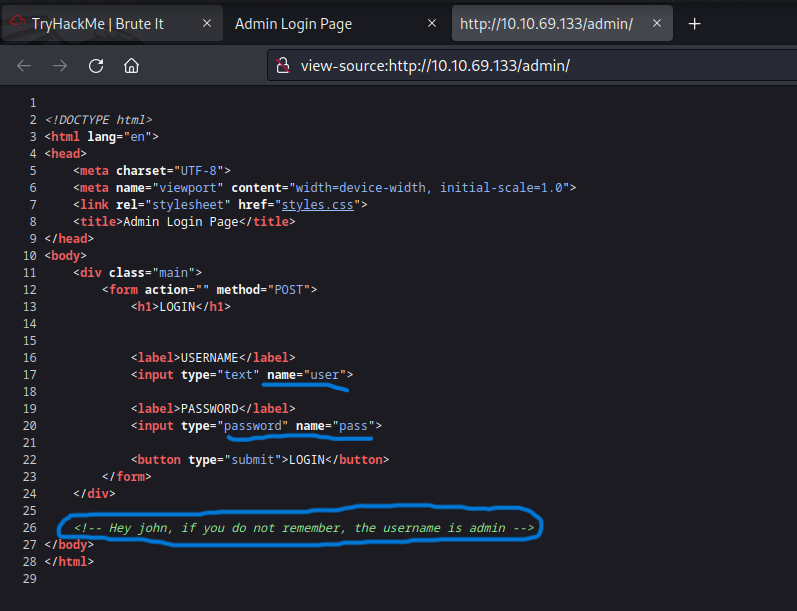Click the forward navigation arrow
Viewport: 797px width, 611px height.
click(60, 66)
